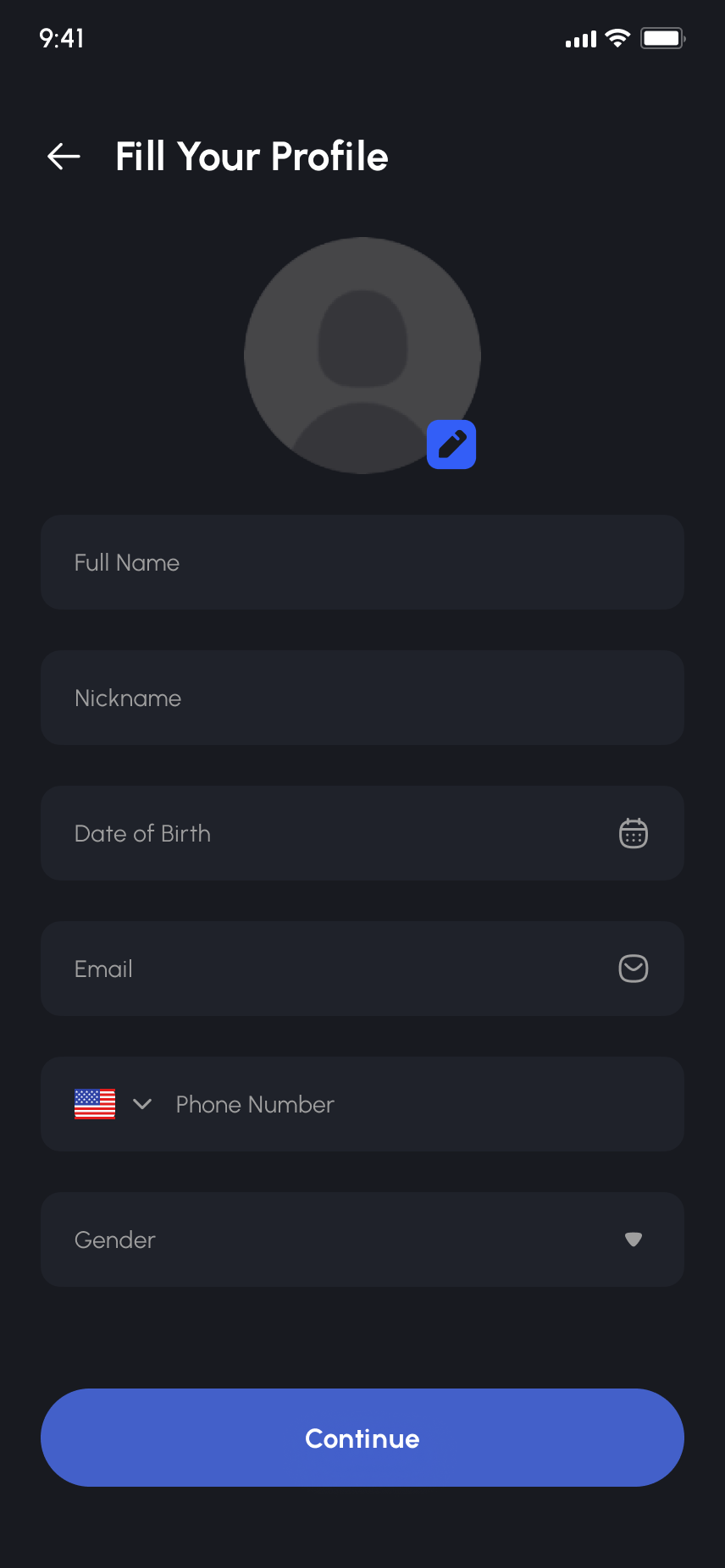Focus the Nickname text field
This screenshot has width=725, height=1568.
coord(362,698)
